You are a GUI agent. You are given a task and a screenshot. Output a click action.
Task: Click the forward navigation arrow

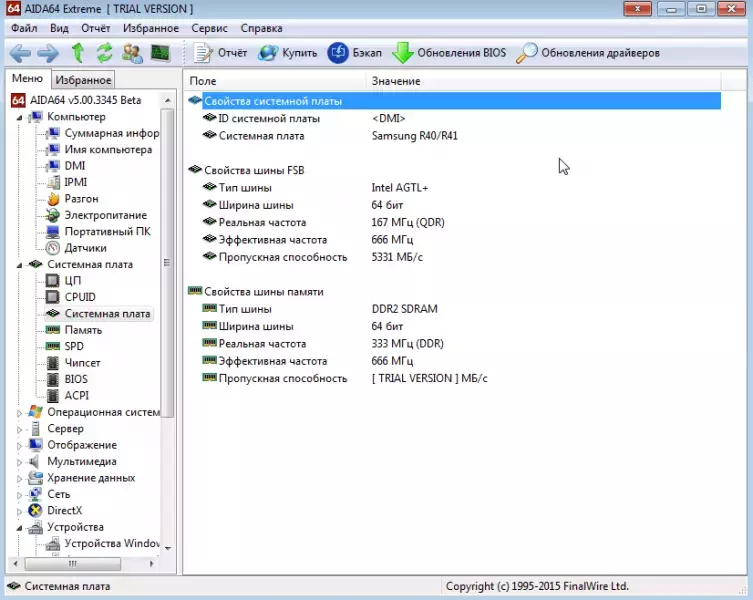pos(48,53)
